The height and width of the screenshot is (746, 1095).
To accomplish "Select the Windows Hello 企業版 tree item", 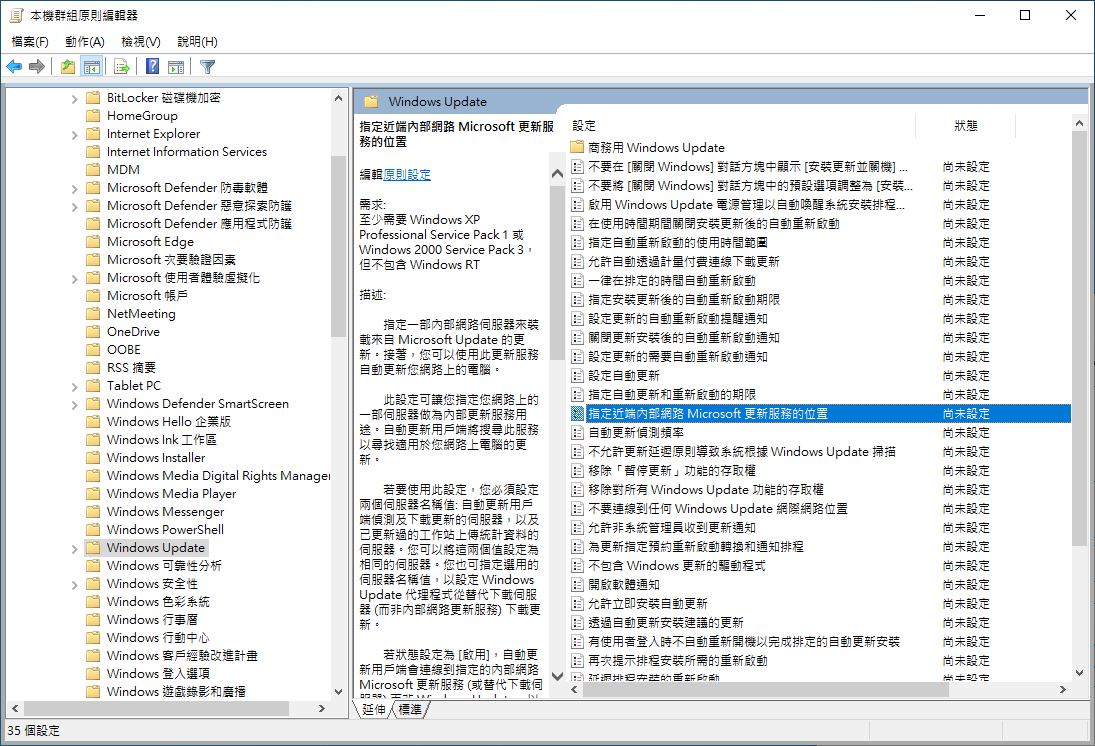I will tap(168, 421).
